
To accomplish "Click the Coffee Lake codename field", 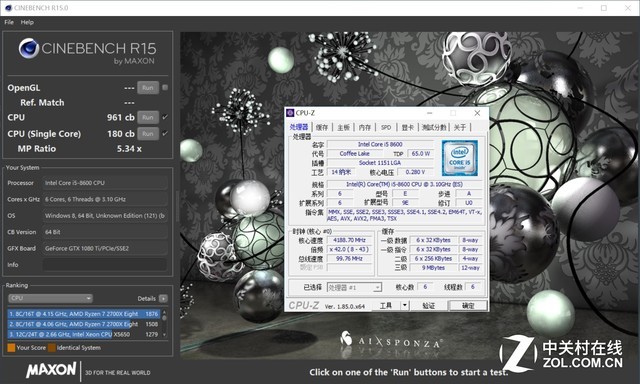I will 355,153.
